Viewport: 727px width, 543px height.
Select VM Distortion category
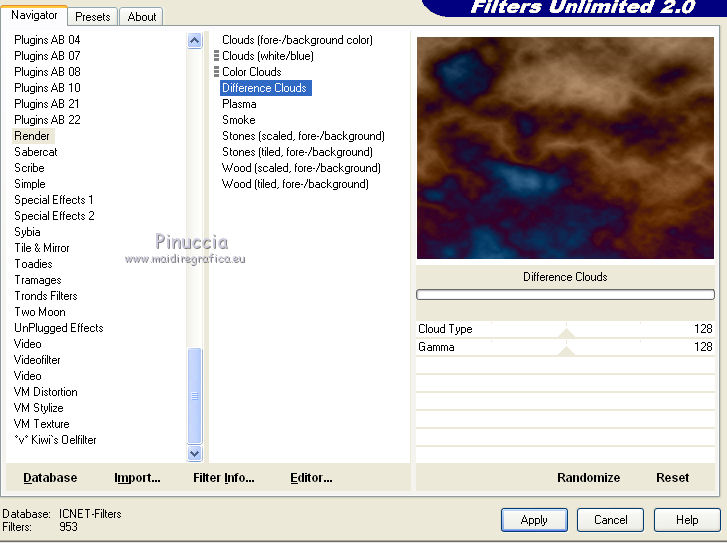point(46,392)
